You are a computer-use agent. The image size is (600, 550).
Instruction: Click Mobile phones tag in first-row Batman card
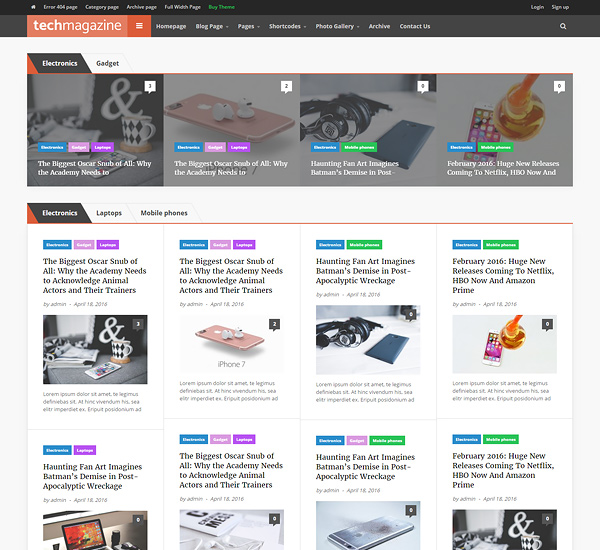pyautogui.click(x=364, y=245)
